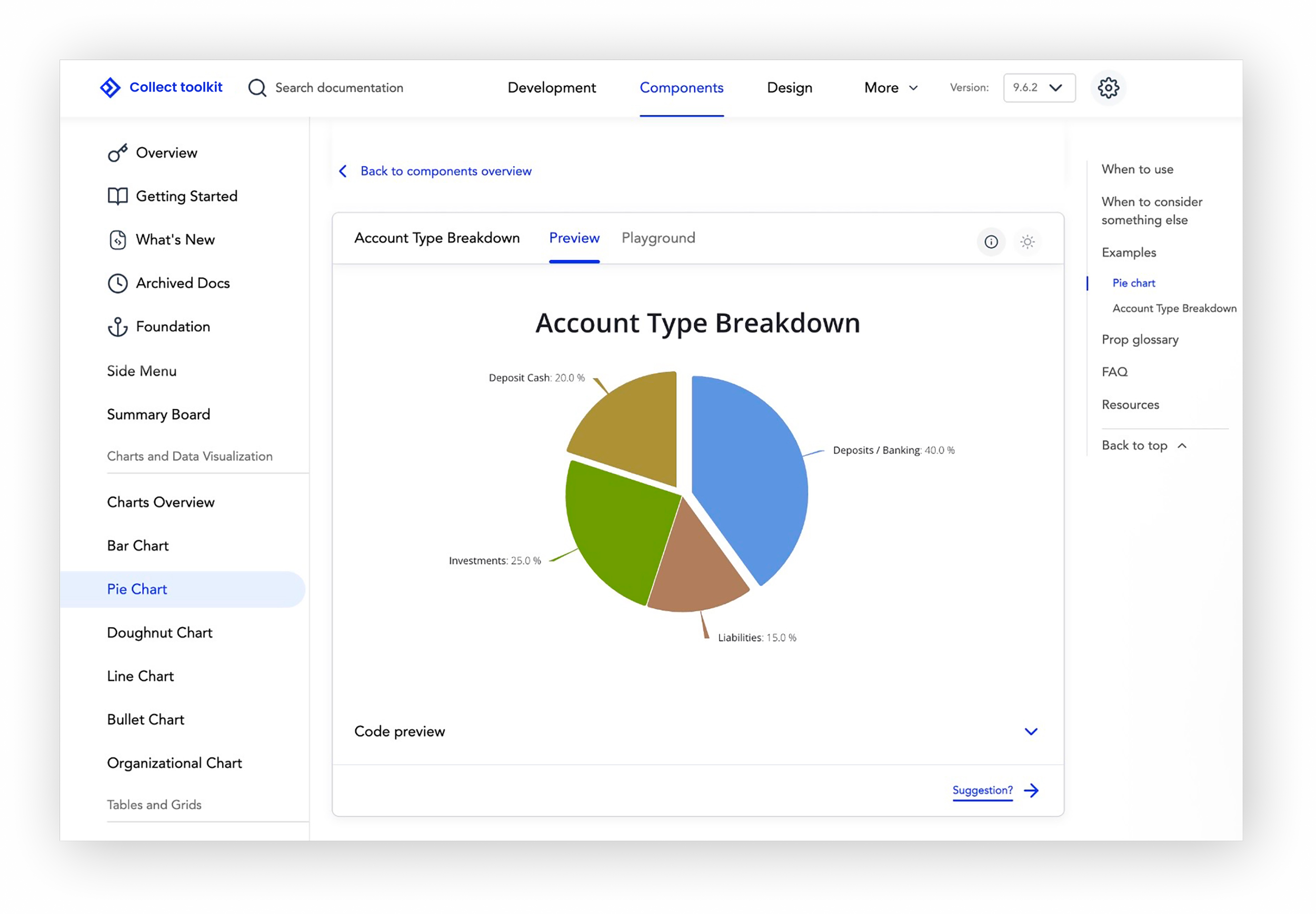Open the Design navigation tab

pyautogui.click(x=789, y=88)
